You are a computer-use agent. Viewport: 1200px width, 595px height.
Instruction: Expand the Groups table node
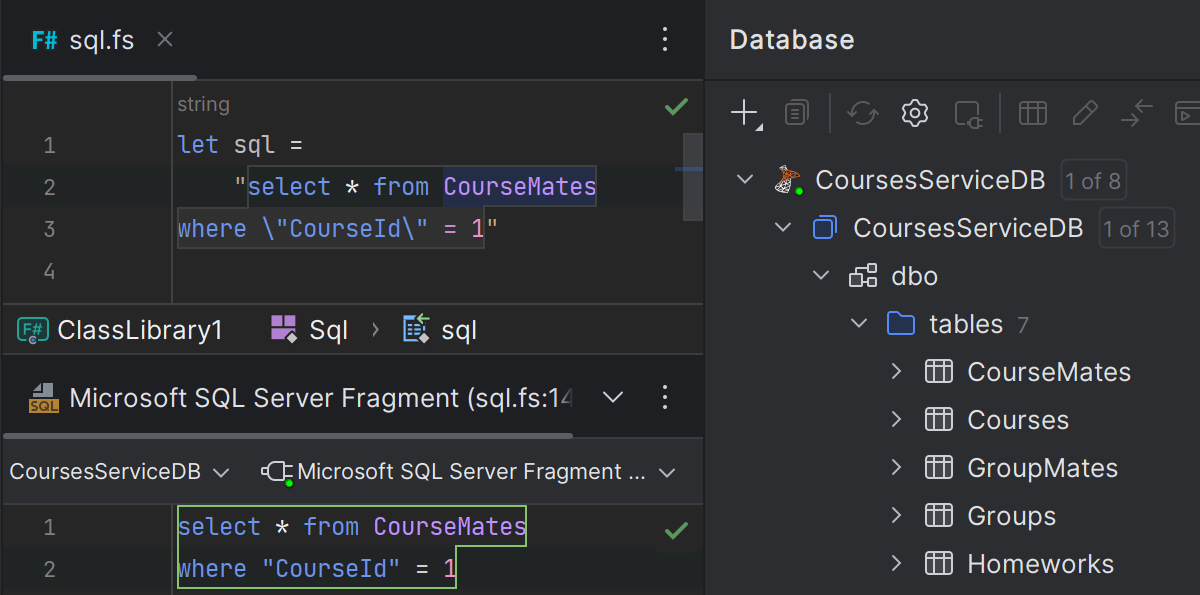point(897,516)
